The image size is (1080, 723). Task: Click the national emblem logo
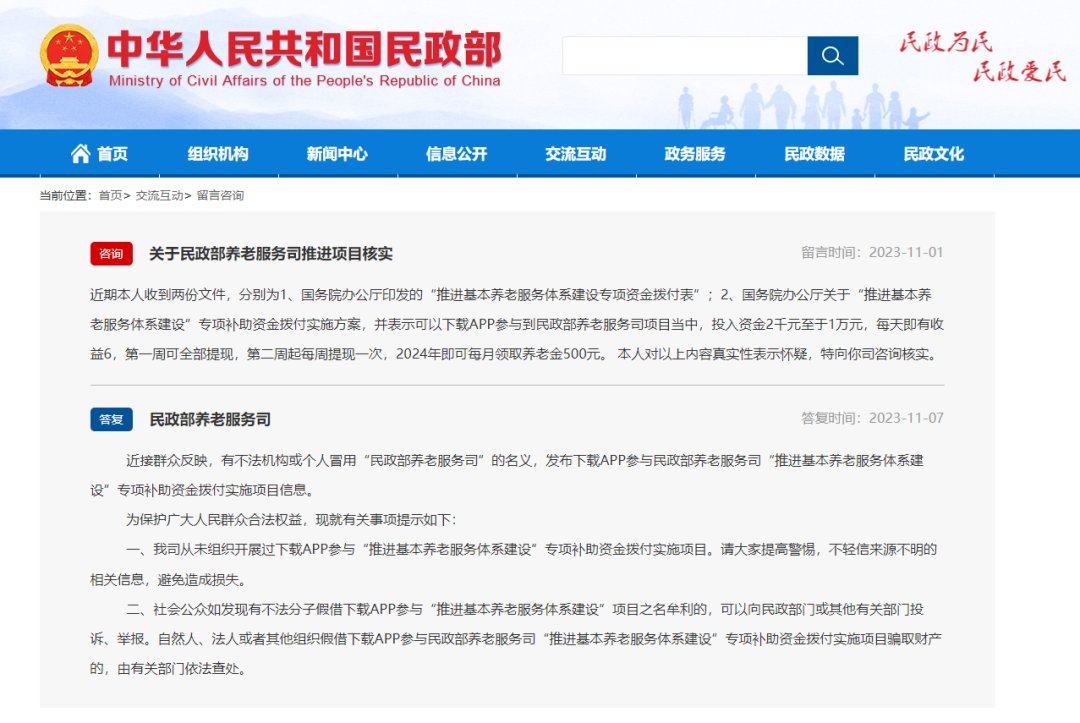(x=69, y=56)
